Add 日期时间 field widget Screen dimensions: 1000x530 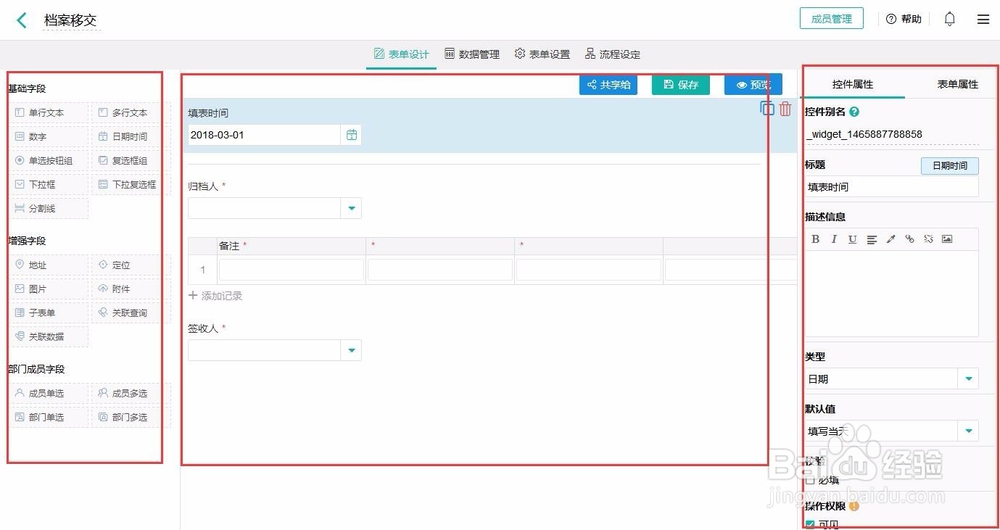pyautogui.click(x=130, y=136)
